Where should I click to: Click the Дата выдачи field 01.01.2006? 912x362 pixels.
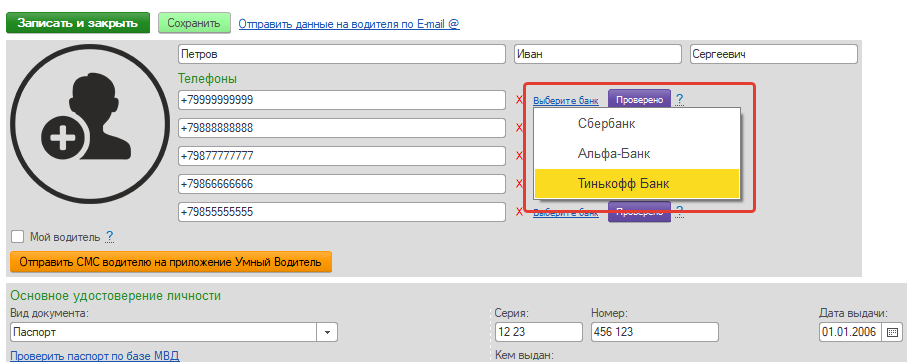(x=851, y=332)
